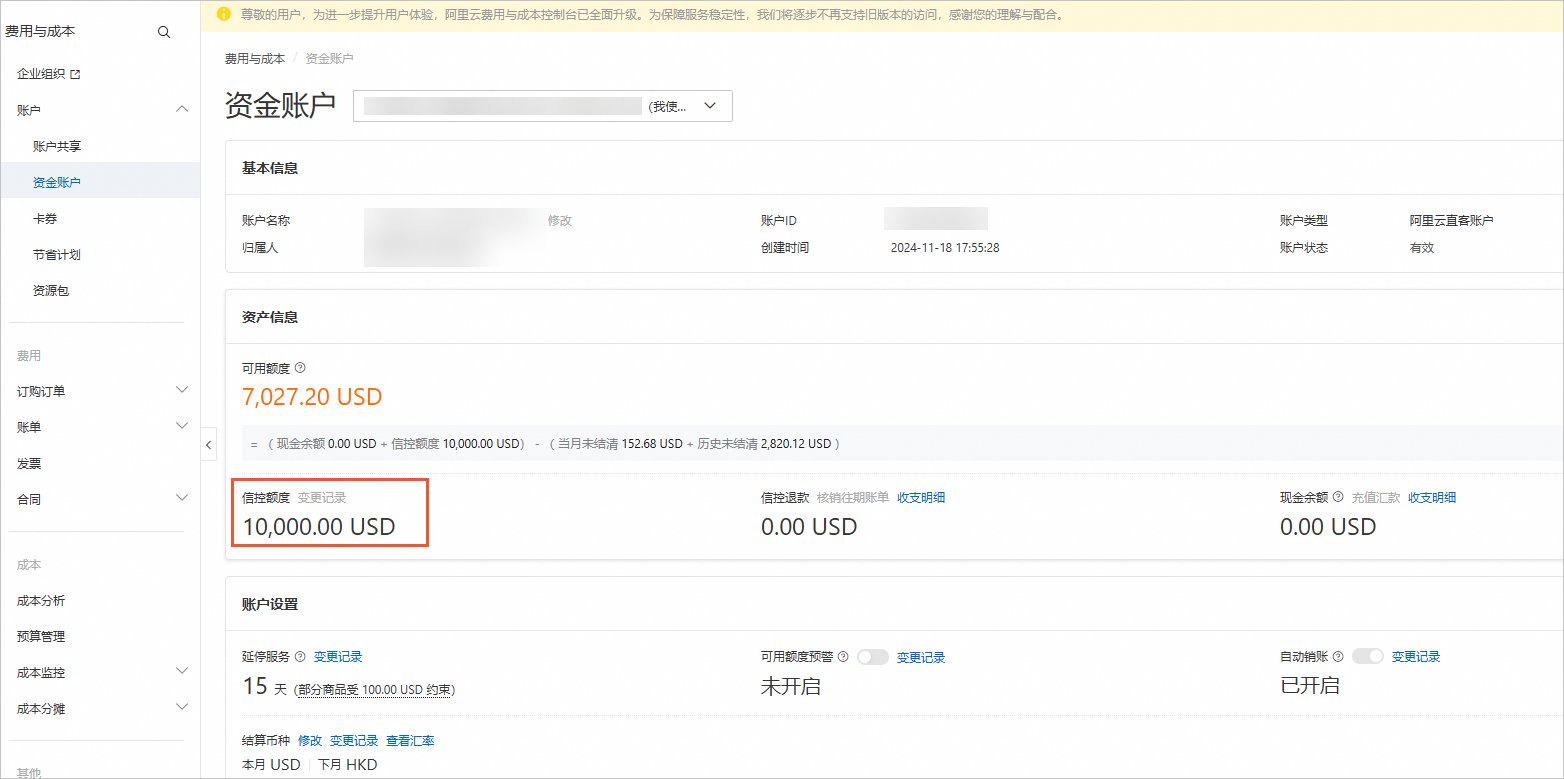1564x779 pixels.
Task: Expand the 账单 menu
Action: pyautogui.click(x=182, y=426)
